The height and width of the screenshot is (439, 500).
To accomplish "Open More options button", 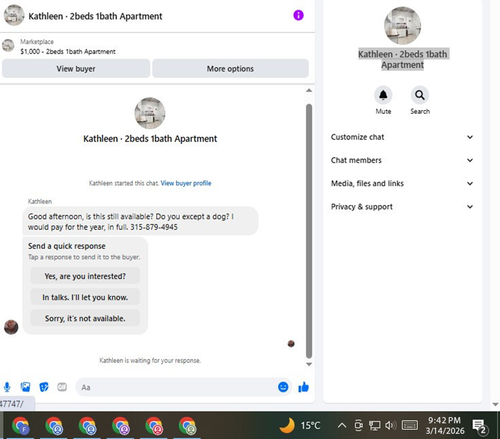I will coord(230,69).
